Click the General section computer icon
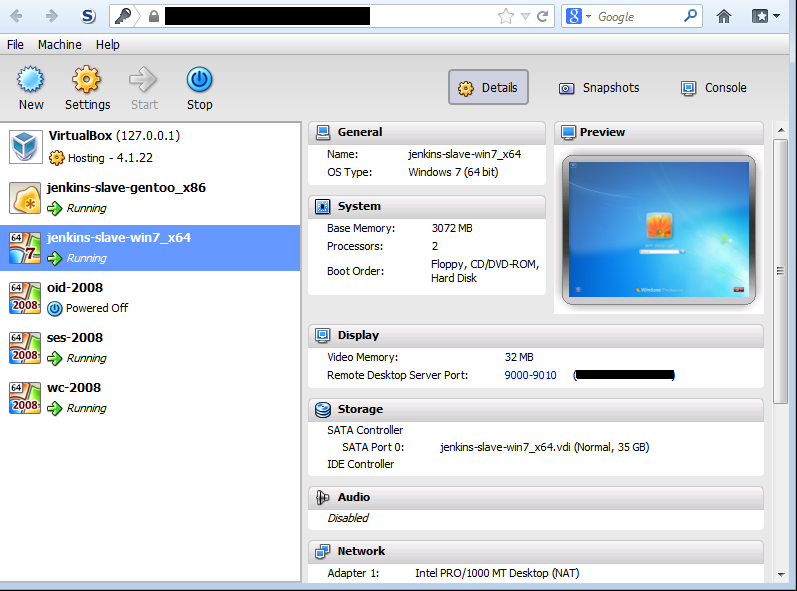 (323, 132)
